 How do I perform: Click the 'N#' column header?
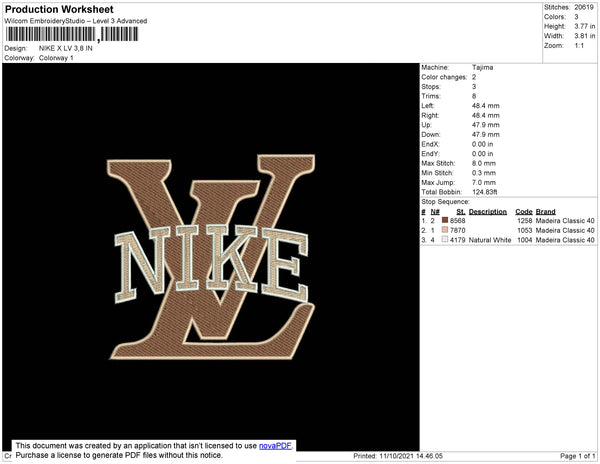(x=435, y=212)
